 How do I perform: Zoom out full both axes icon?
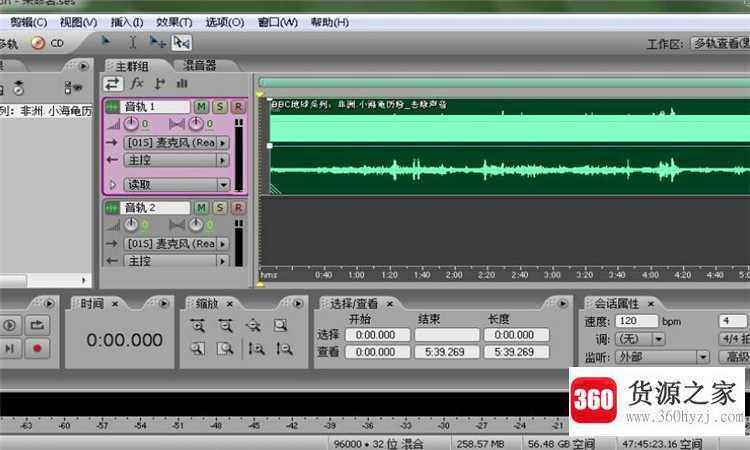(253, 326)
